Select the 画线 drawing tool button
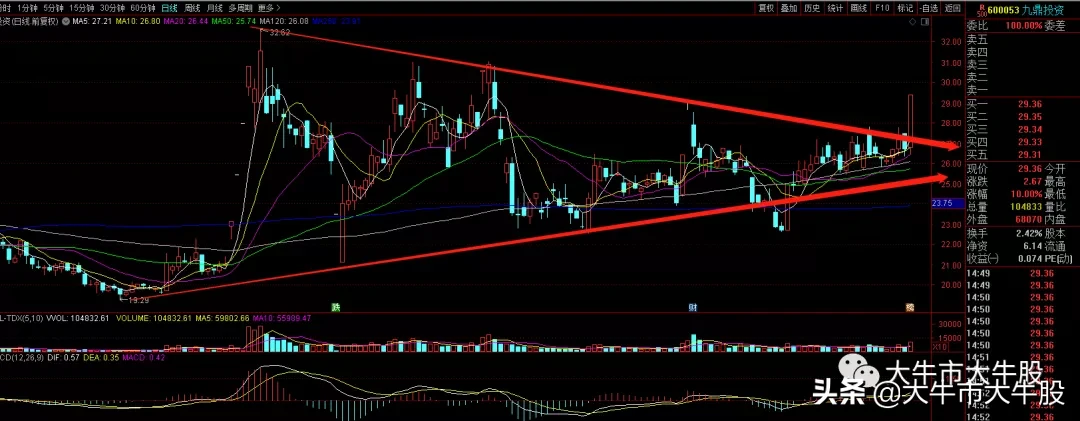 point(858,8)
